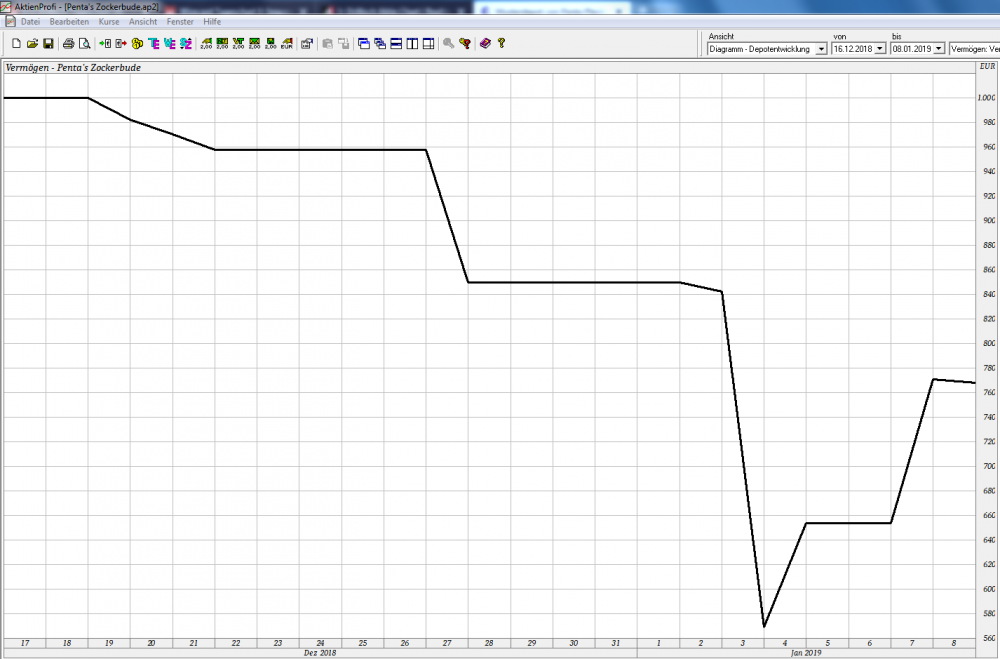This screenshot has width=1000, height=659.
Task: Click the document icon left of Datei
Action: 10,21
